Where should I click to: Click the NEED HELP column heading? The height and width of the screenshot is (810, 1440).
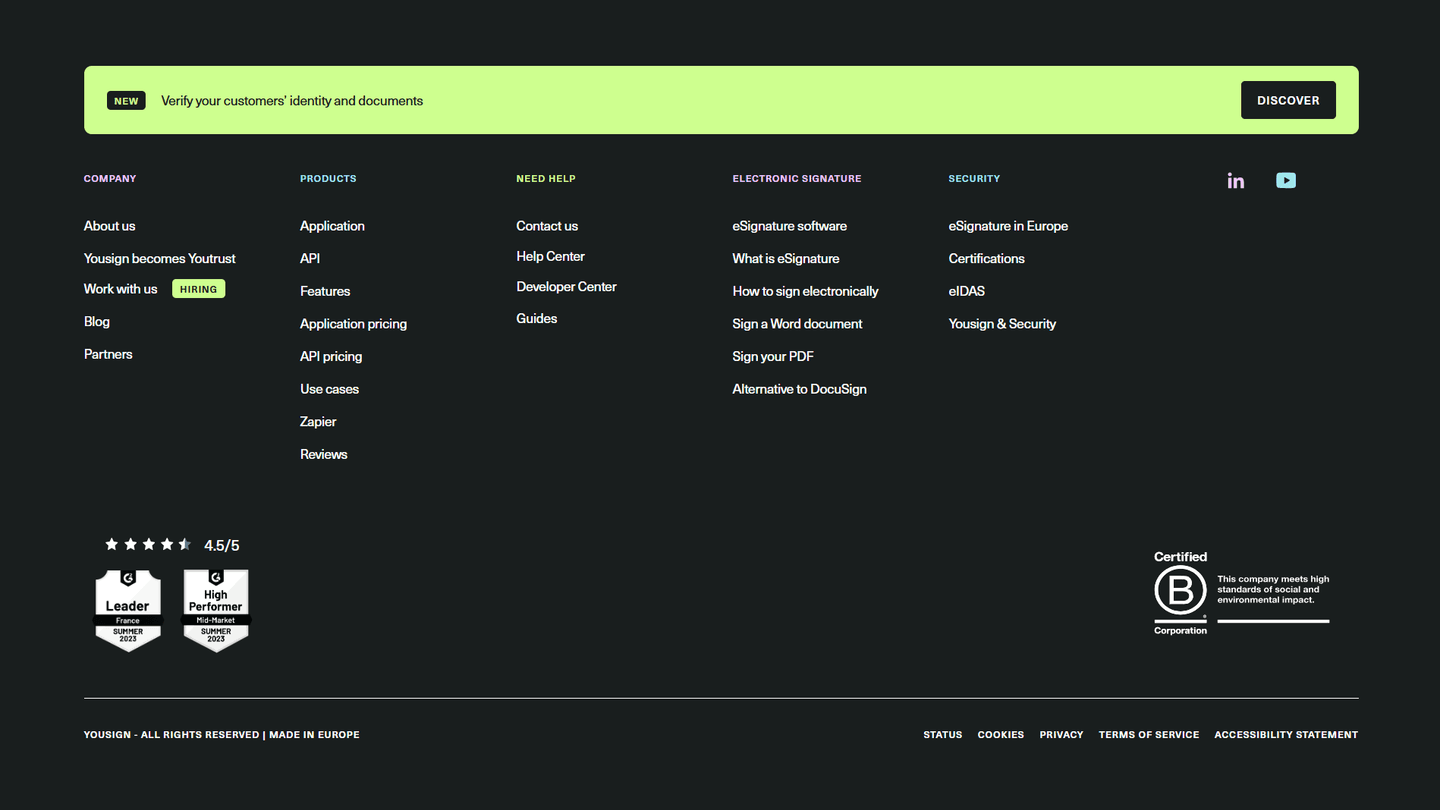pyautogui.click(x=546, y=179)
